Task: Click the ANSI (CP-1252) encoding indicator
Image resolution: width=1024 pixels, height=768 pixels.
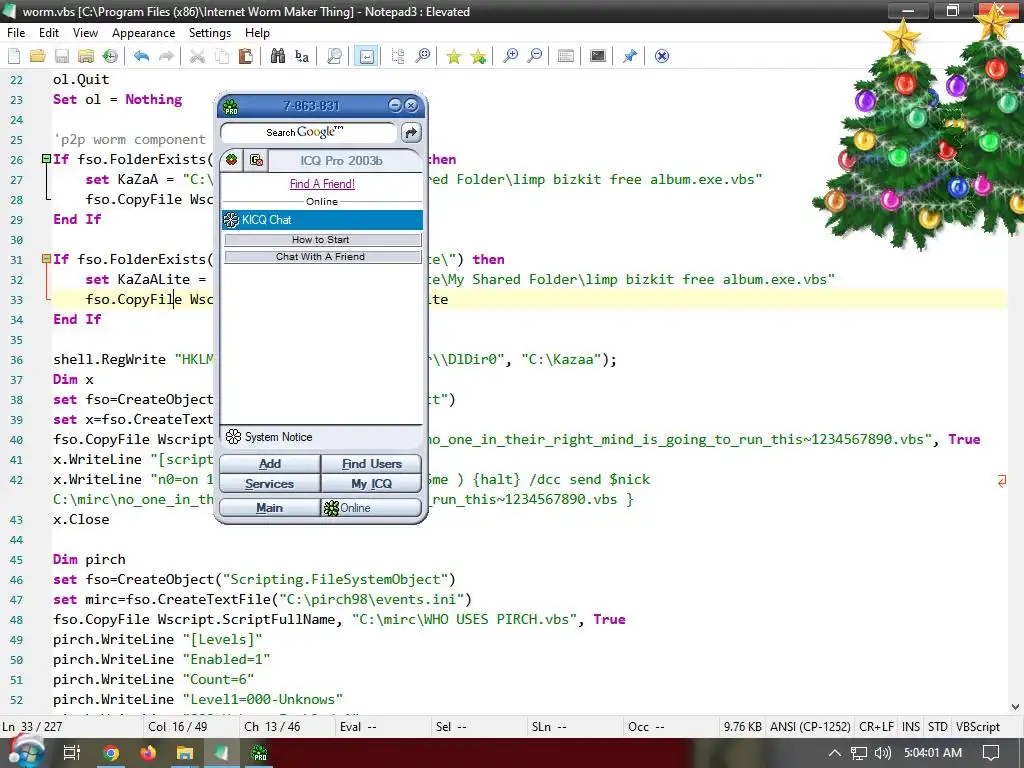Action: pos(810,727)
